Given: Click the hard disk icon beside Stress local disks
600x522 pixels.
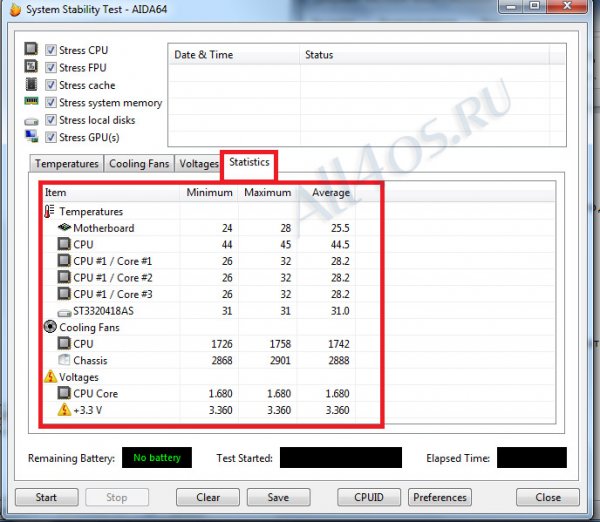Looking at the screenshot, I should pos(31,122).
